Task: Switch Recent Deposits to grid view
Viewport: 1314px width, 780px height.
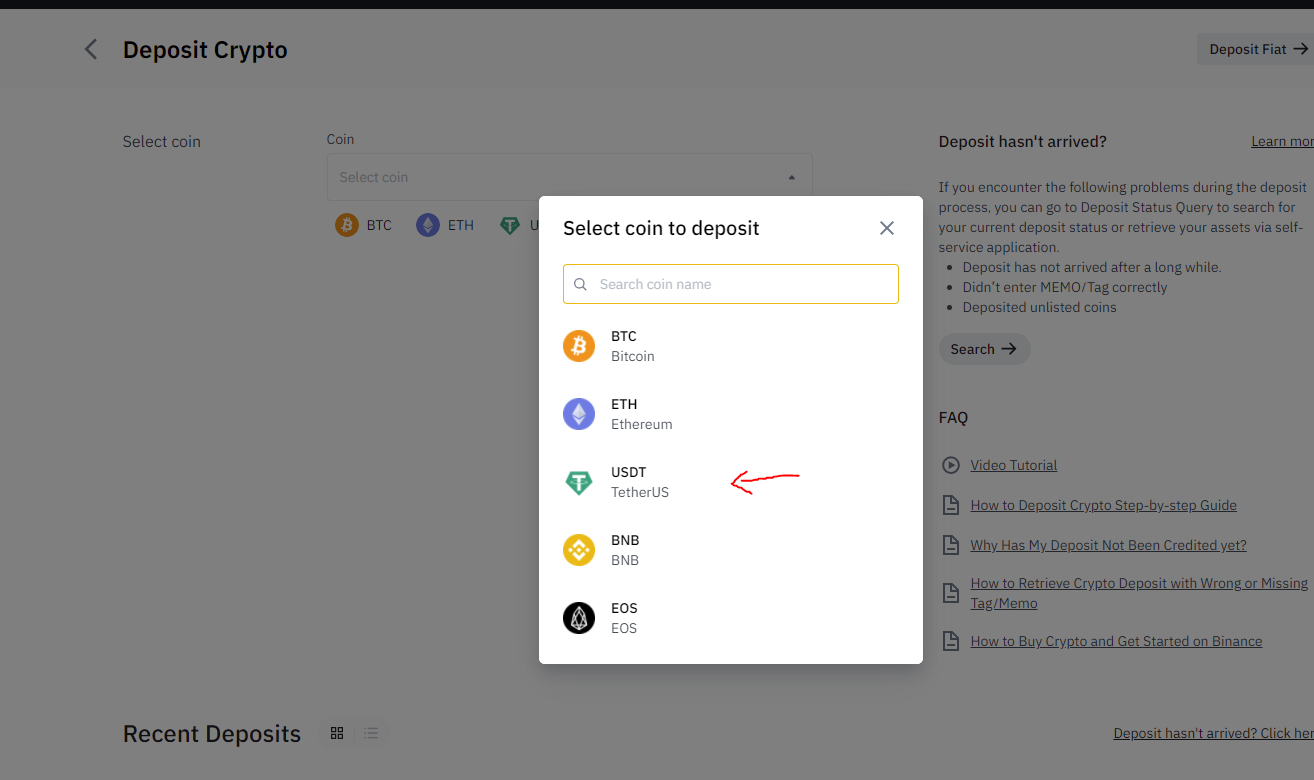Action: [x=337, y=733]
